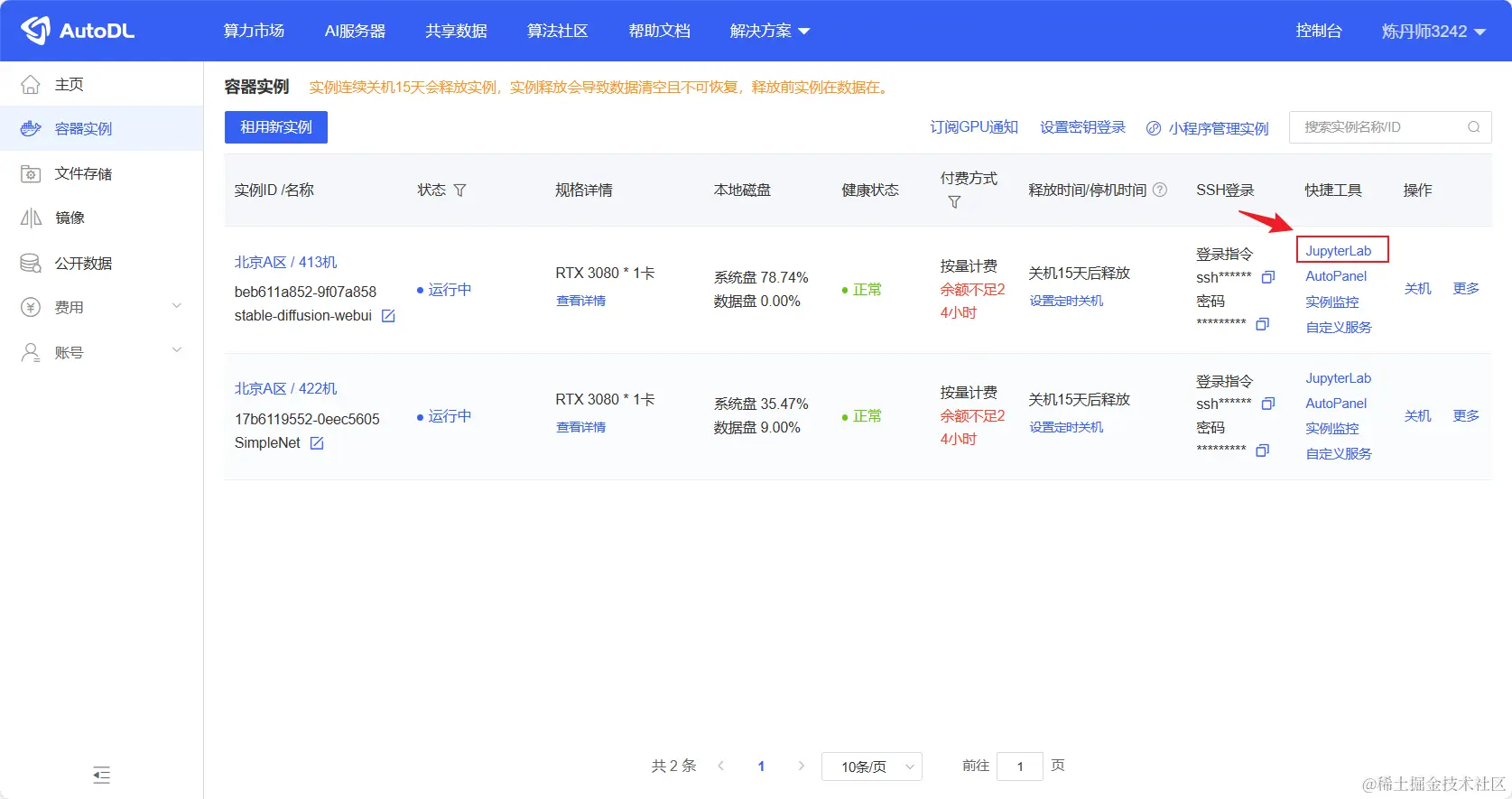
Task: Click the AutoDL logo icon
Action: tap(36, 31)
